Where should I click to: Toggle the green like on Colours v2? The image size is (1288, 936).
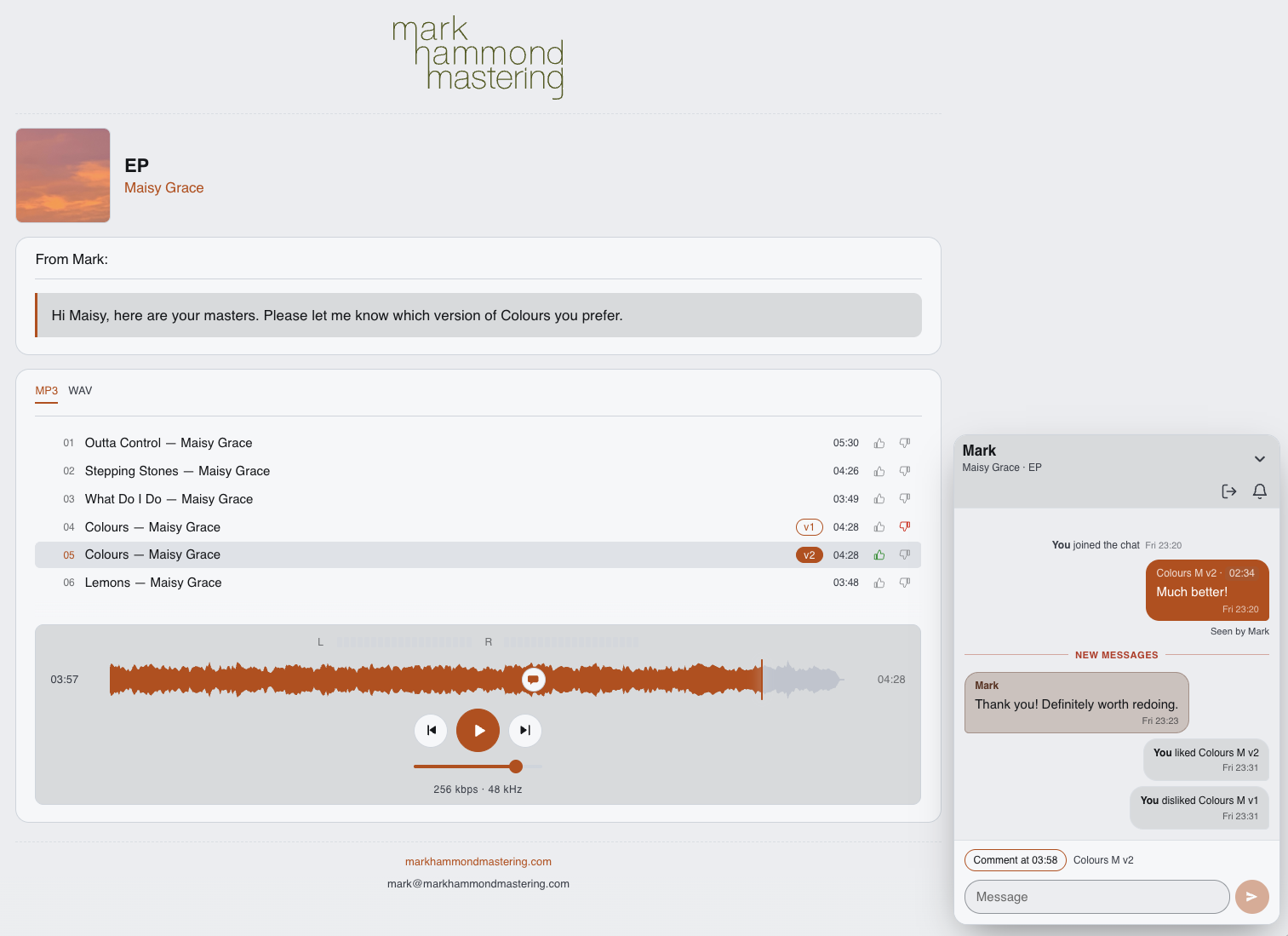tap(879, 555)
